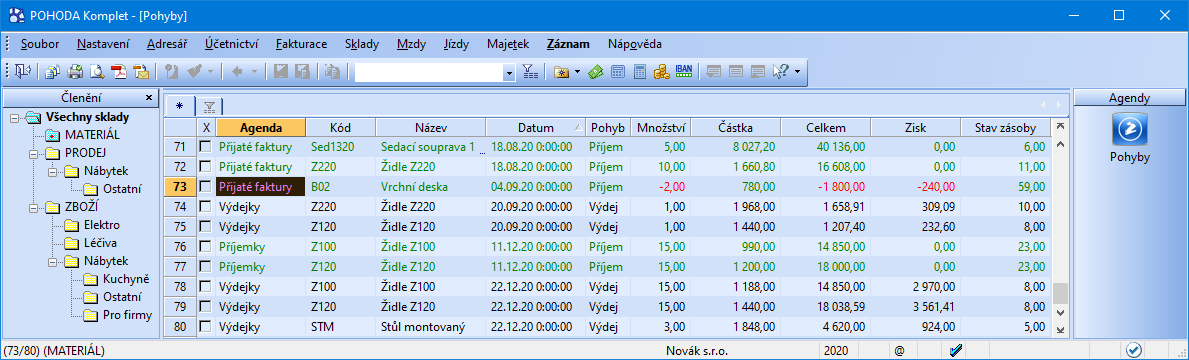
Task: Click the green banknote toolbar icon
Action: [x=596, y=72]
